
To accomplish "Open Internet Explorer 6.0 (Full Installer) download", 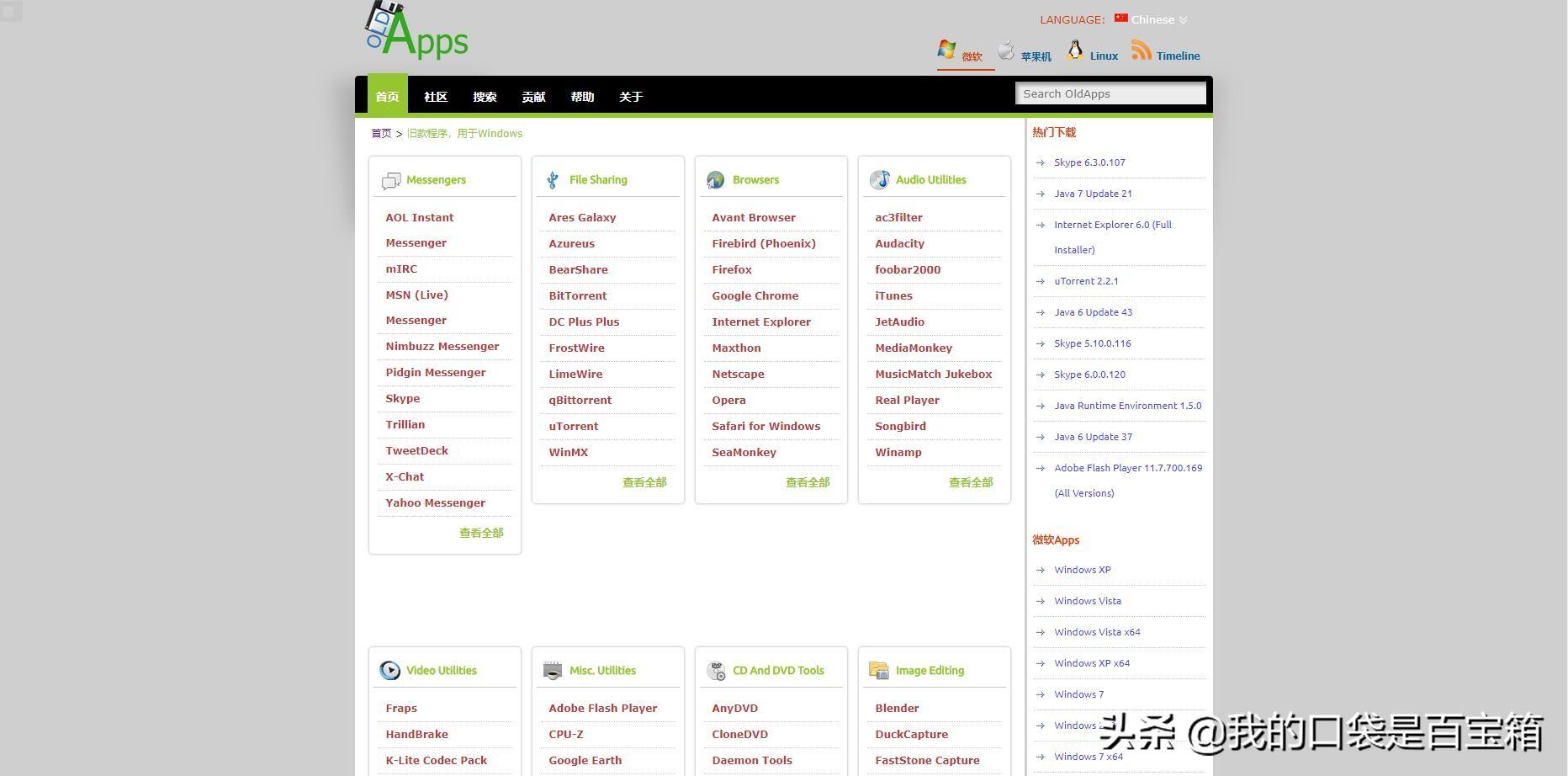I will tap(1113, 237).
